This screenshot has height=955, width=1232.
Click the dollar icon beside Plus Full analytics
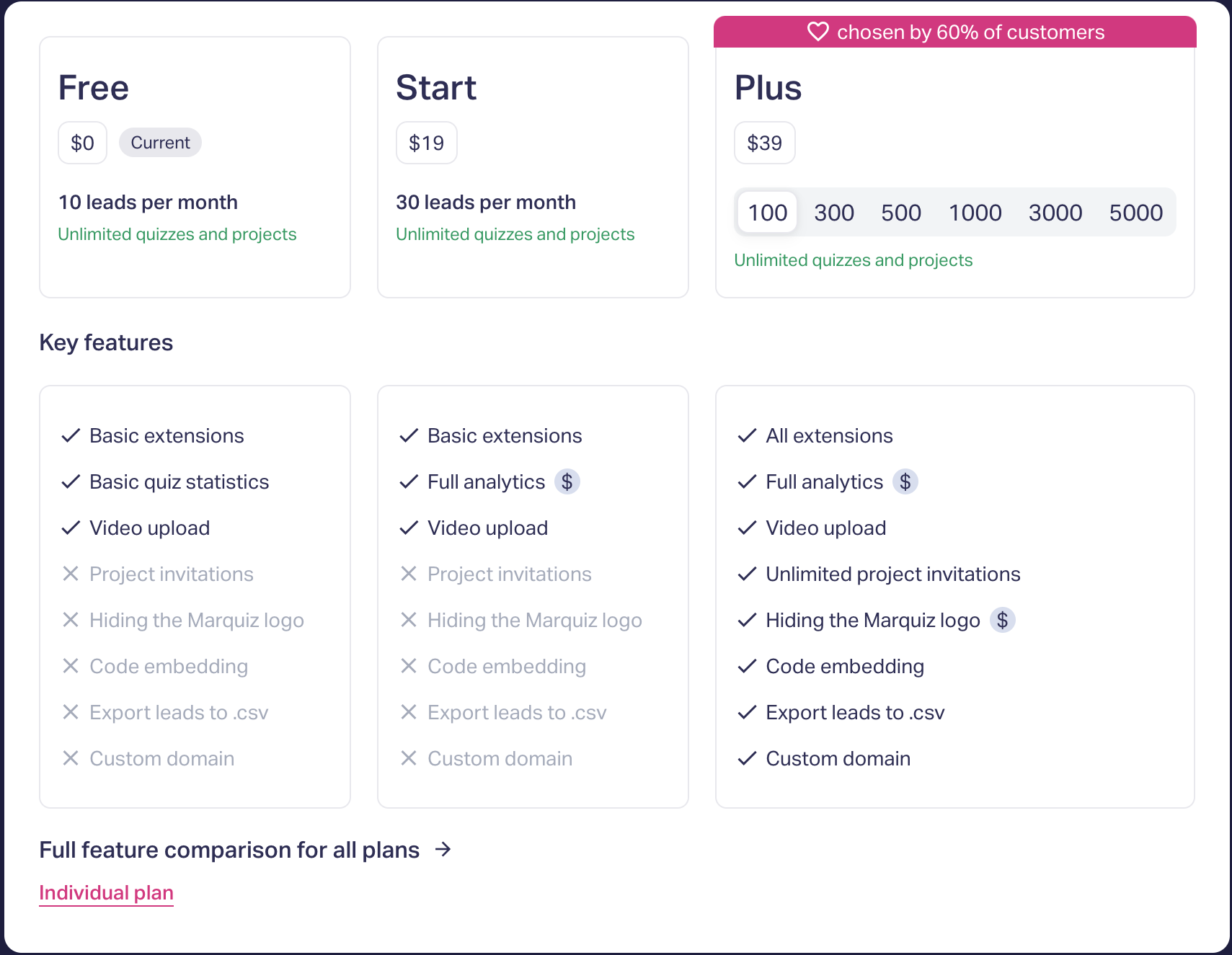905,481
